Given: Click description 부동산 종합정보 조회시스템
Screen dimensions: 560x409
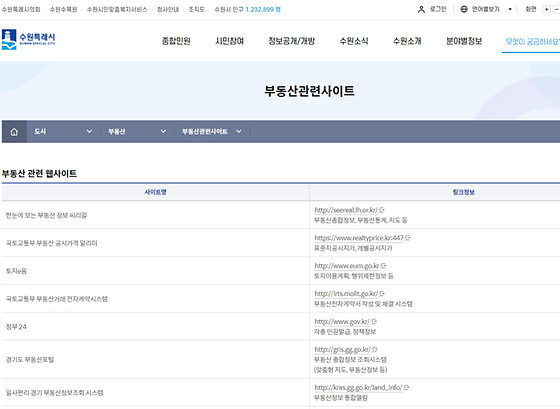Looking at the screenshot, I should pyautogui.click(x=350, y=359).
